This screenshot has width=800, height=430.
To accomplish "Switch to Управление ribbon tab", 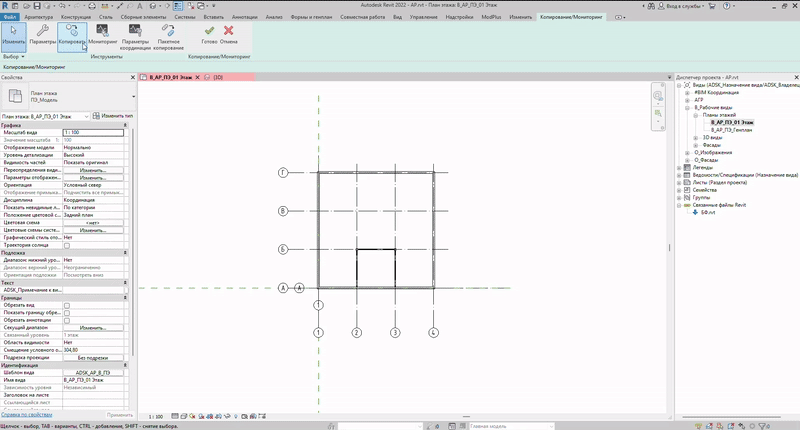I will [423, 17].
